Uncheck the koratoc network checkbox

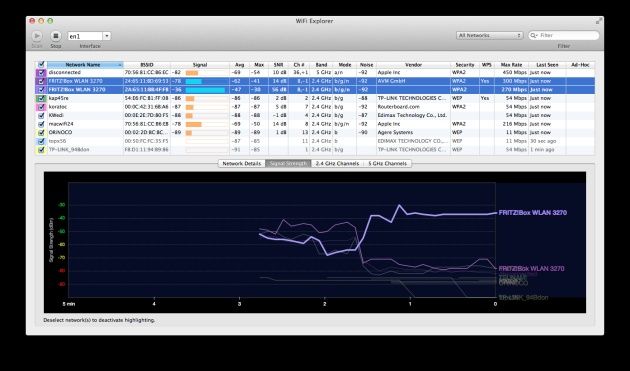click(41, 107)
